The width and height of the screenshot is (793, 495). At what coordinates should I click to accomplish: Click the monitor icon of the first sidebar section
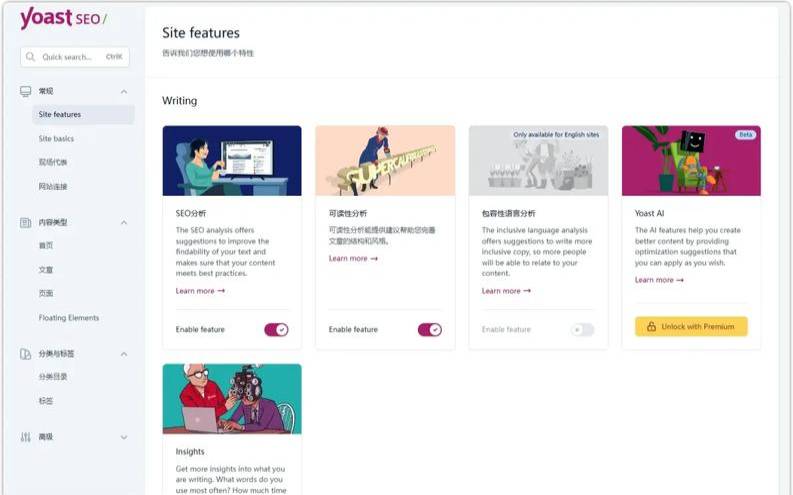point(25,92)
